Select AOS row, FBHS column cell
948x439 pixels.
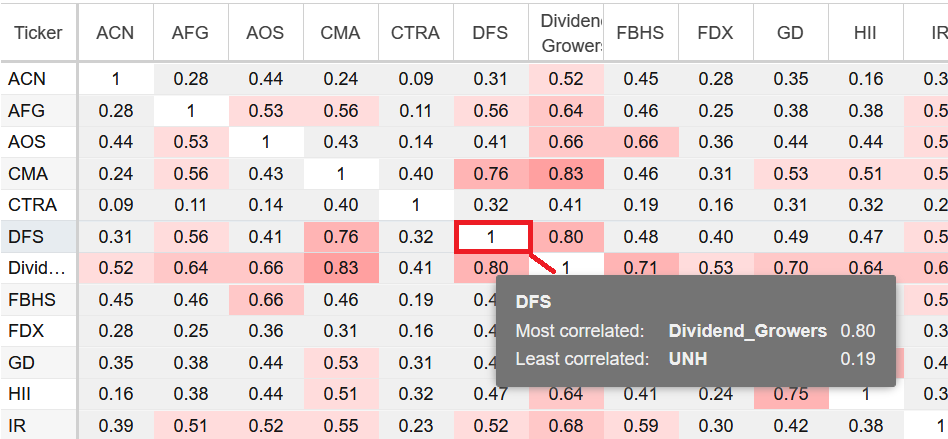[x=640, y=142]
